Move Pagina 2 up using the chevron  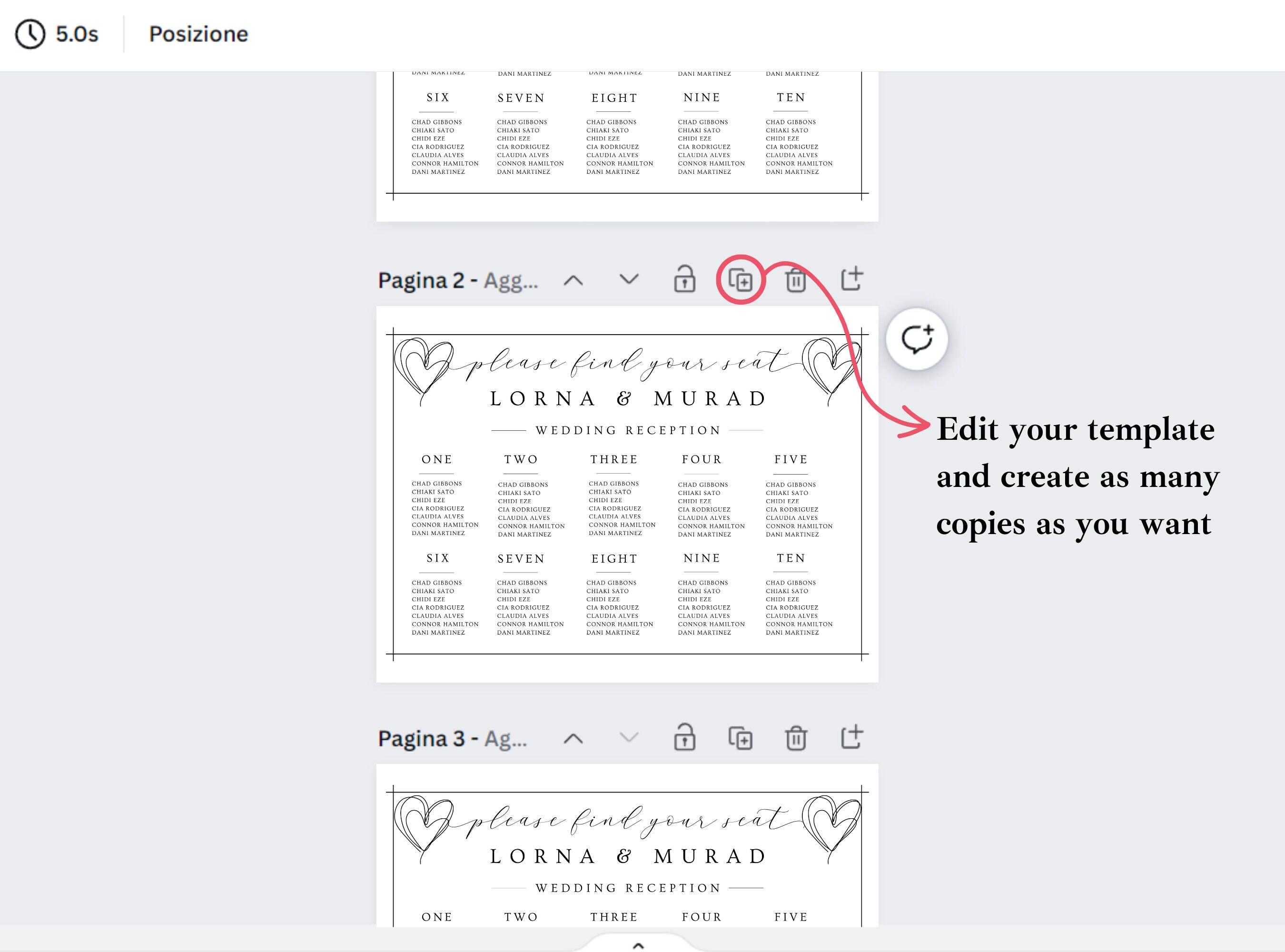tap(573, 281)
